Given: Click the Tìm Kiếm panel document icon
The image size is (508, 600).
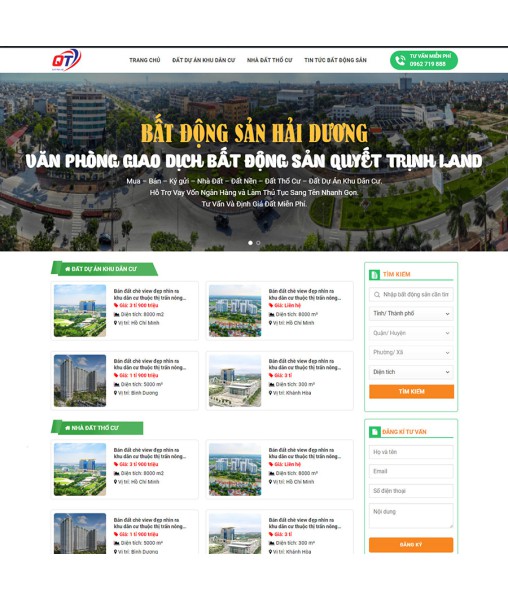Looking at the screenshot, I should pos(374,274).
